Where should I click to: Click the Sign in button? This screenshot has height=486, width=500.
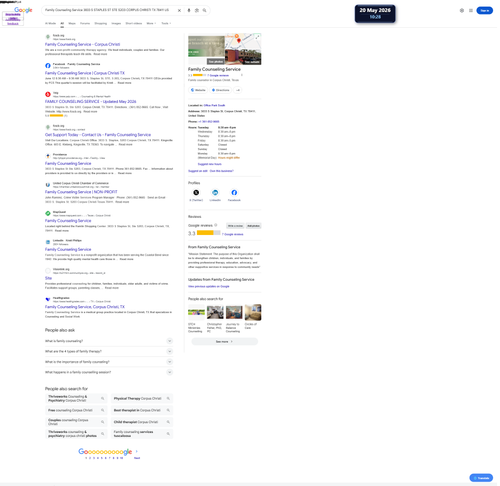point(484,11)
